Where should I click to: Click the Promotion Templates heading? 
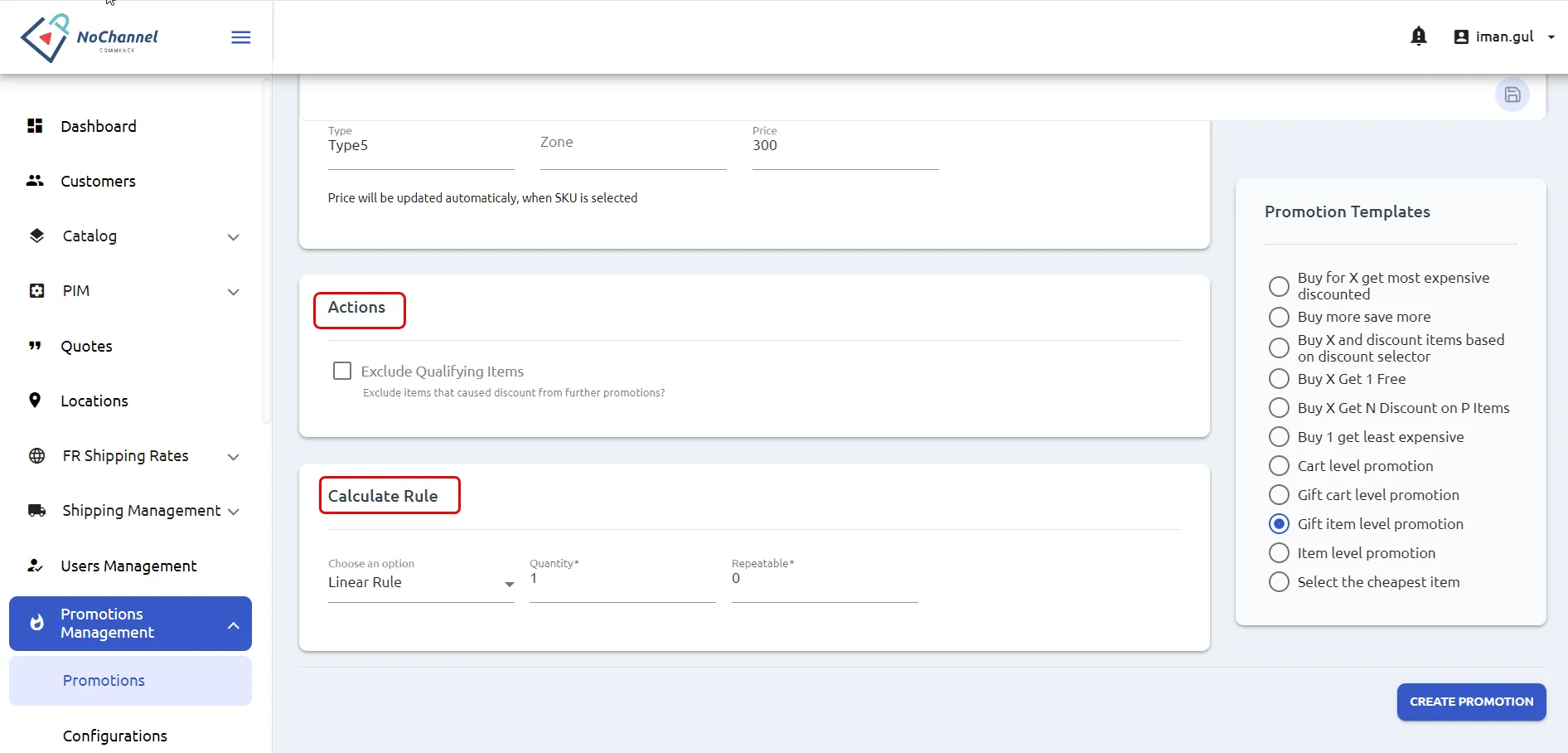coord(1348,212)
